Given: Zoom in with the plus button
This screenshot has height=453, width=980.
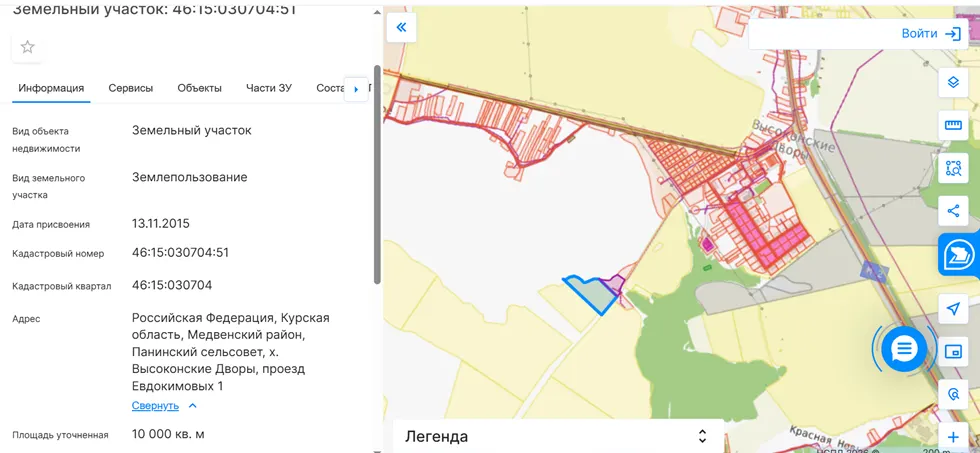Looking at the screenshot, I should 953,437.
